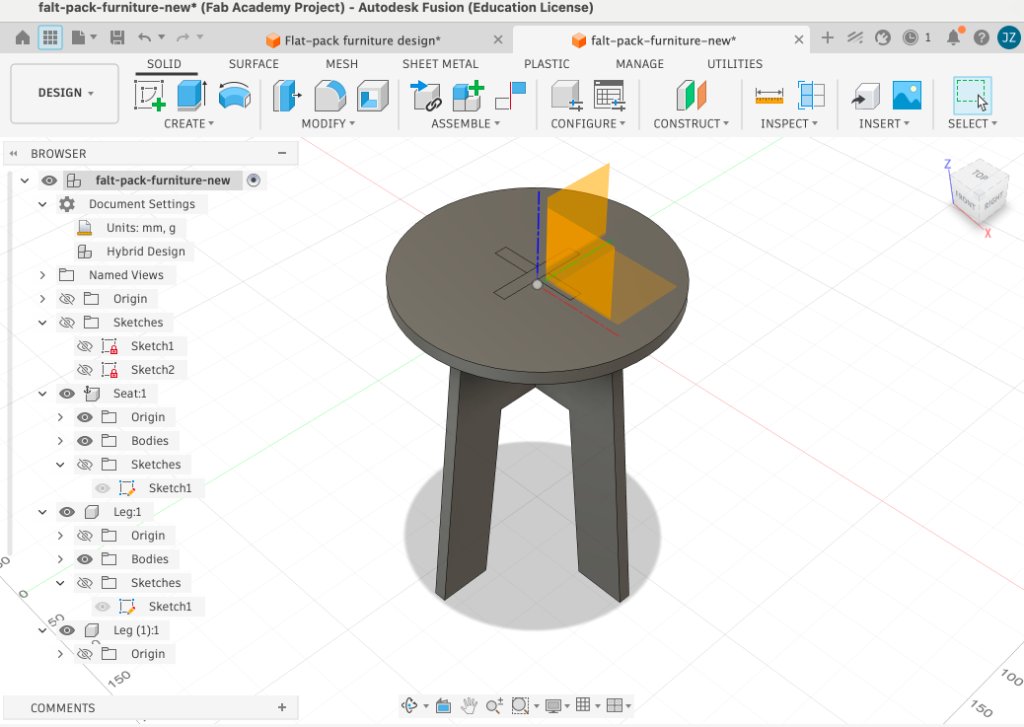Viewport: 1024px width, 727px height.
Task: Switch to the SHEET METAL tab
Action: [x=440, y=64]
